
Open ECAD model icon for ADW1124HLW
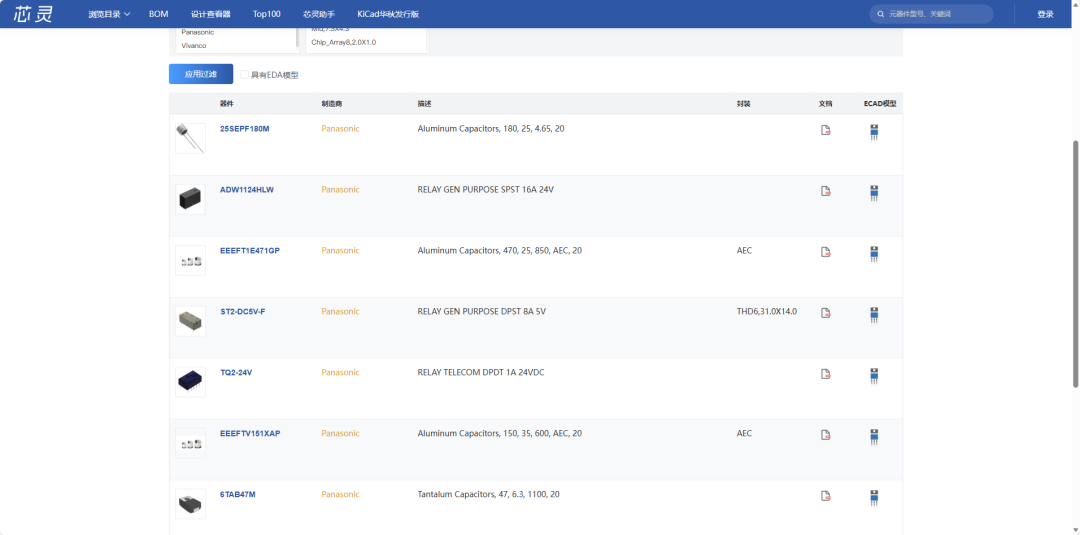(x=874, y=192)
